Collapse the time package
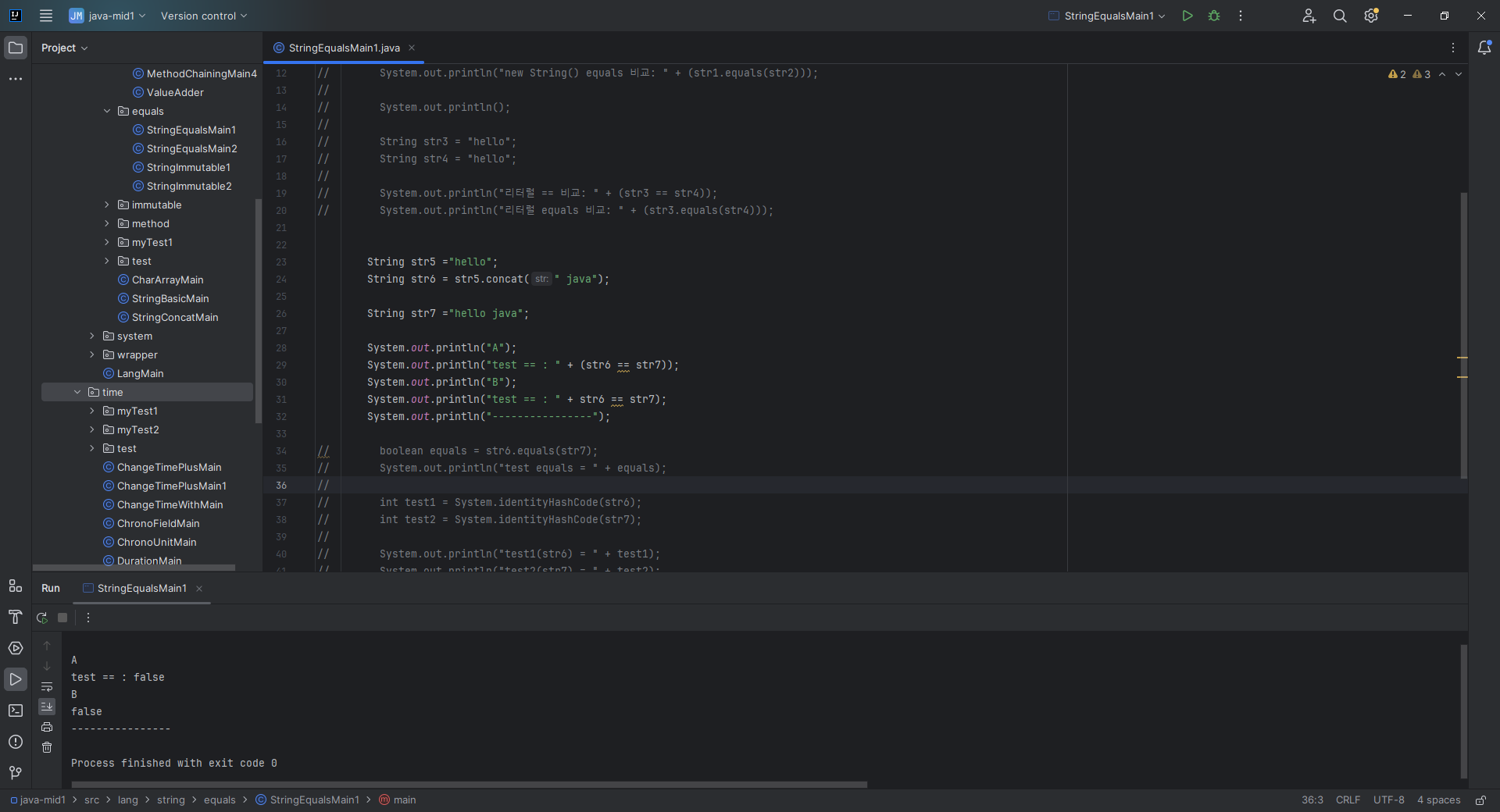This screenshot has width=1500, height=812. (77, 392)
